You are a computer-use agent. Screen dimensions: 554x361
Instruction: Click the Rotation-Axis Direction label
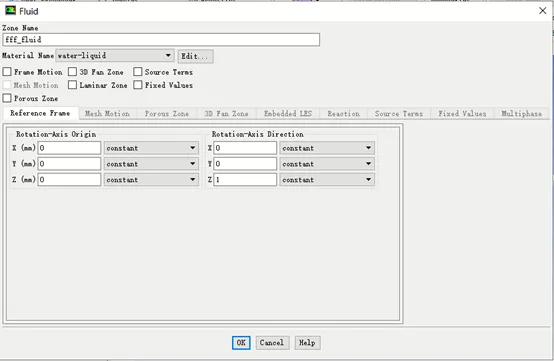click(258, 134)
